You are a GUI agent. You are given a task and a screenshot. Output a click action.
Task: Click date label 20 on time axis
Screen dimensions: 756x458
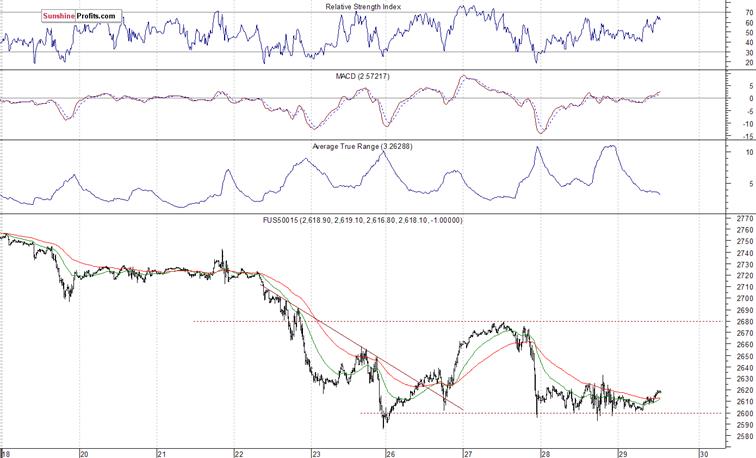[84, 454]
